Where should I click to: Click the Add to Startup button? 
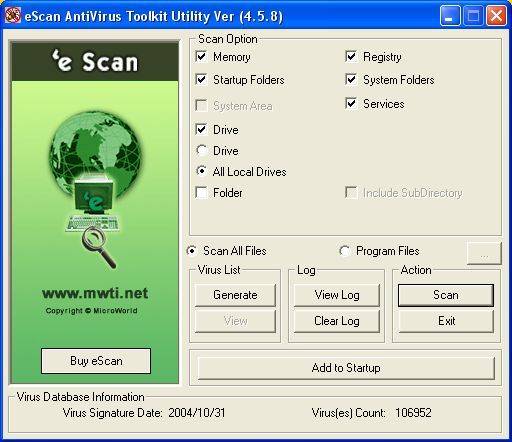(x=346, y=368)
